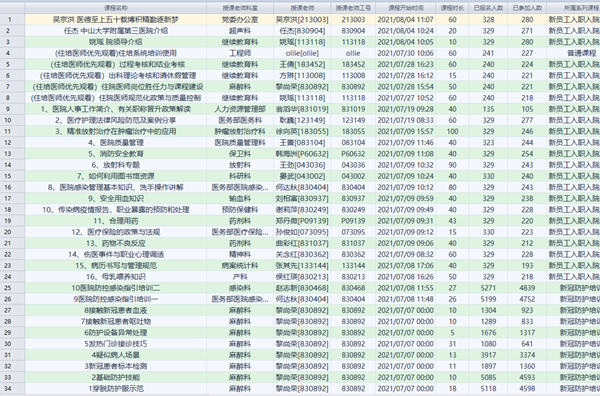Select duration cell showing 100
Screen dimensions: 600x396
pos(452,131)
